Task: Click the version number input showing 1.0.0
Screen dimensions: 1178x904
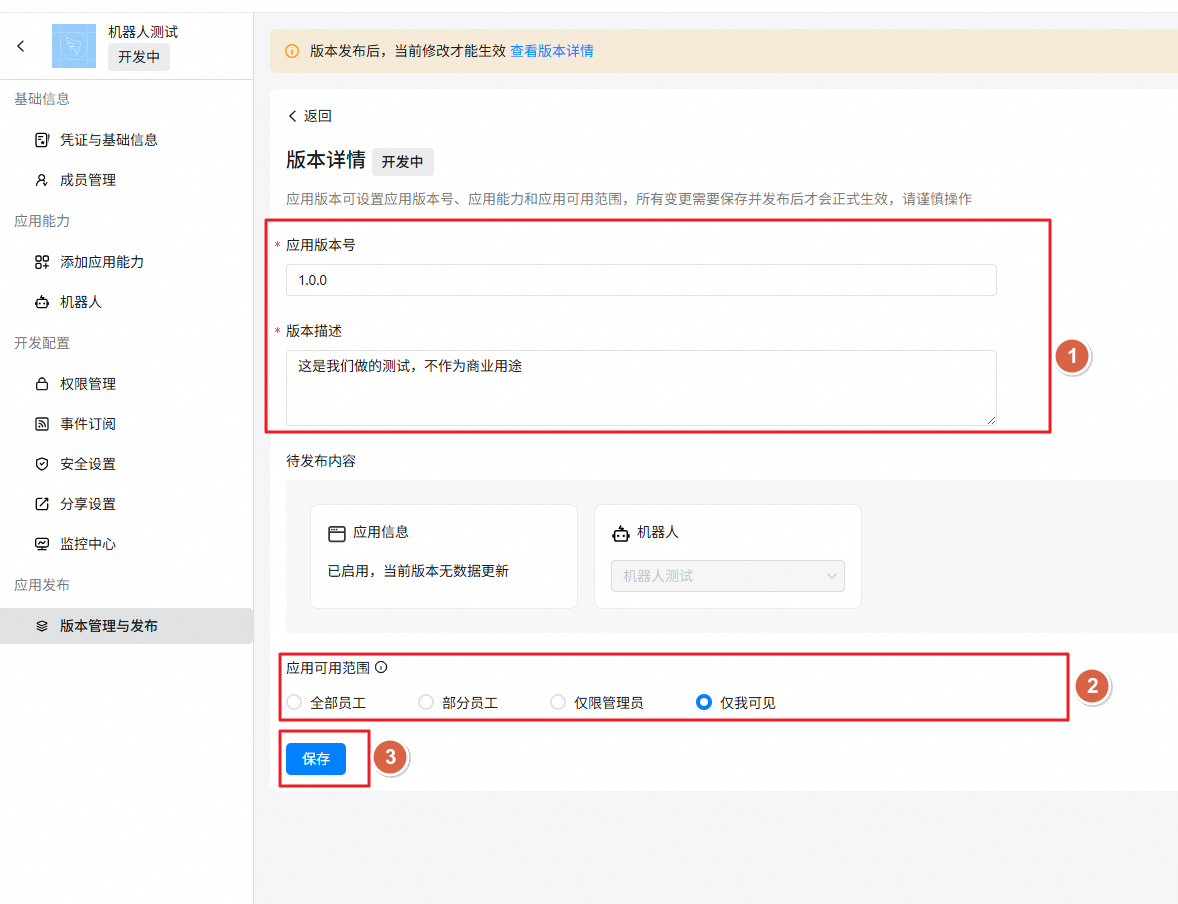Action: click(640, 280)
